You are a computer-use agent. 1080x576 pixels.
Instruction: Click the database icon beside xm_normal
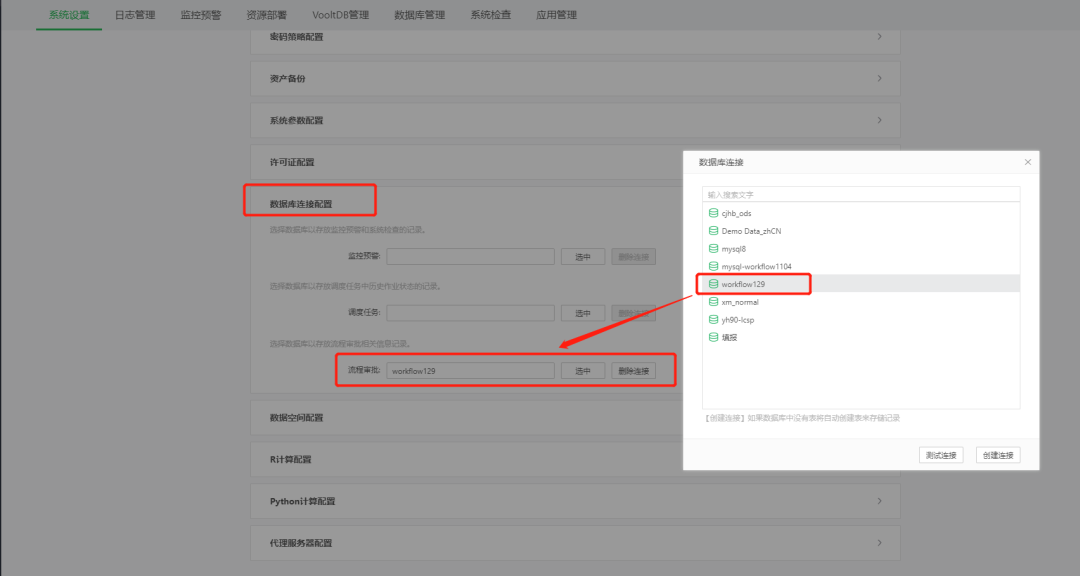coord(714,302)
